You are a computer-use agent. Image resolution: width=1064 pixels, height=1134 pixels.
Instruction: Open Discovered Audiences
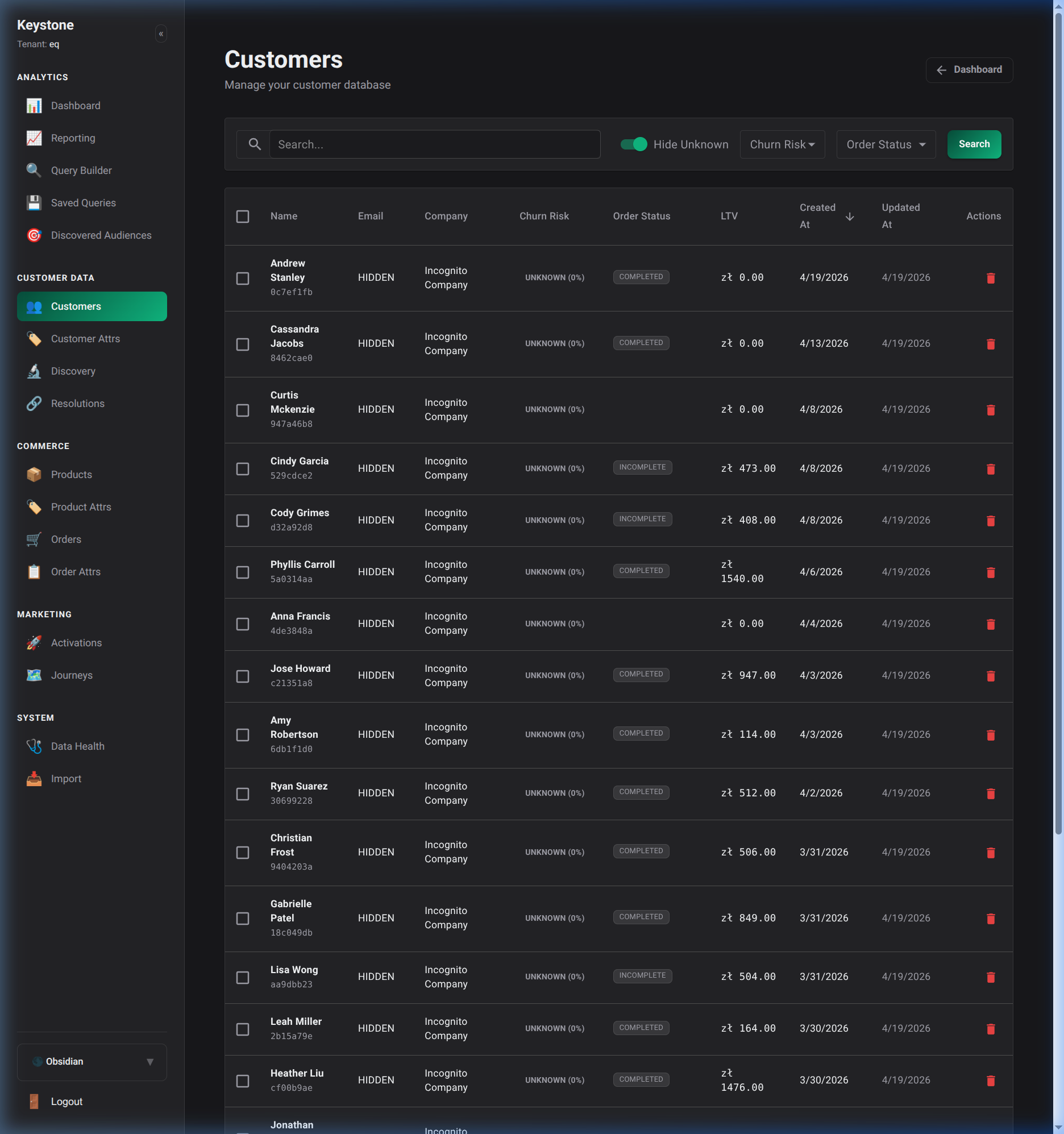click(101, 235)
